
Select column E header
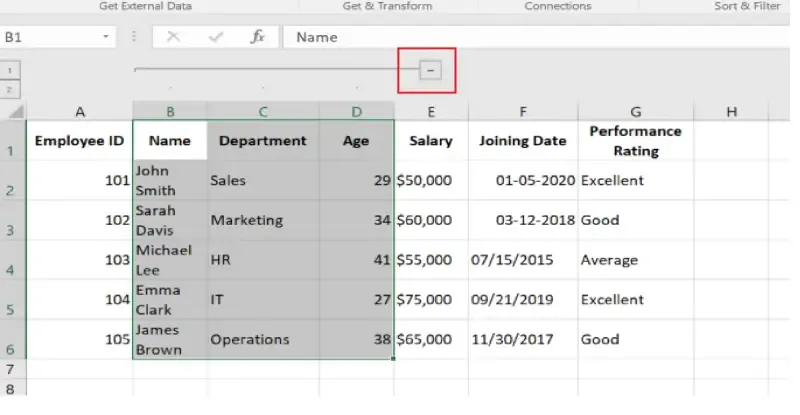pos(430,111)
